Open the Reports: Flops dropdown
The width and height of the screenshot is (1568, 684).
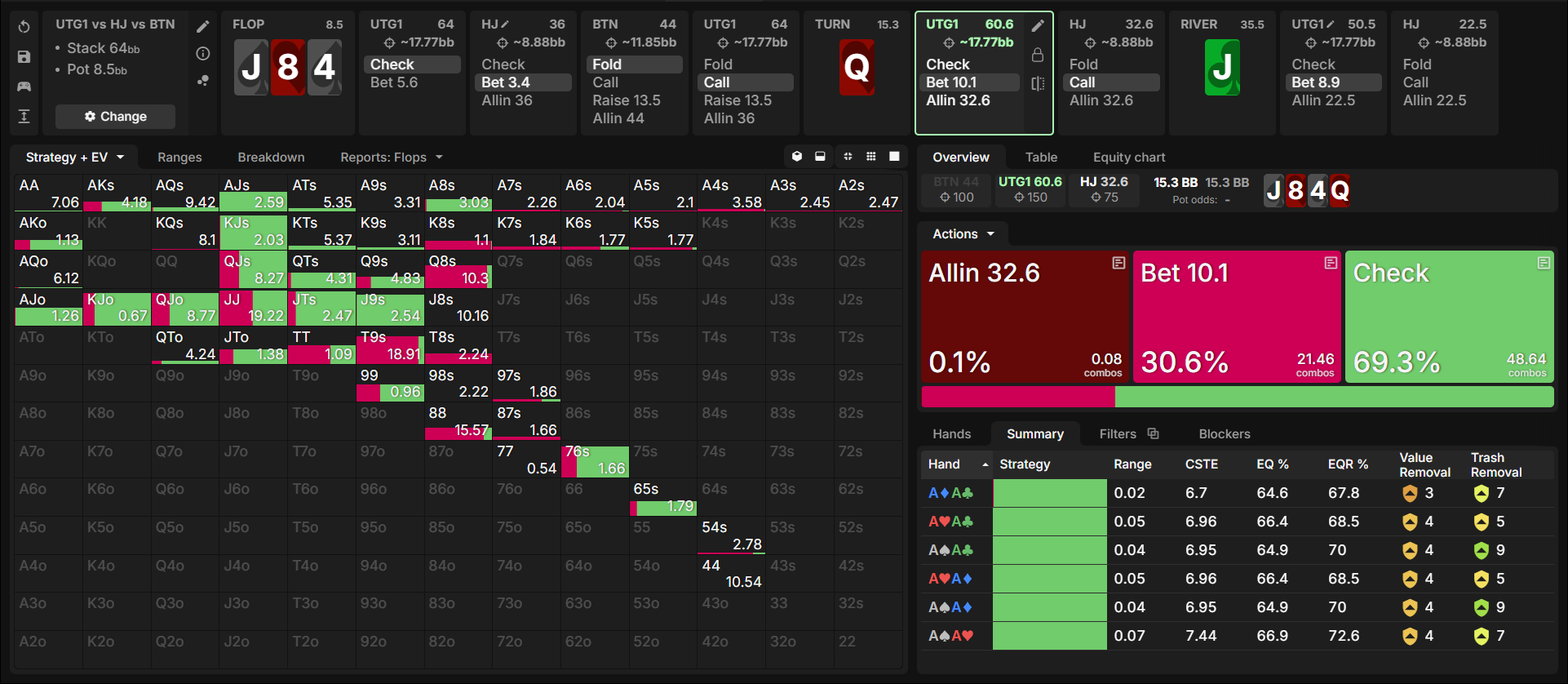[x=392, y=158]
